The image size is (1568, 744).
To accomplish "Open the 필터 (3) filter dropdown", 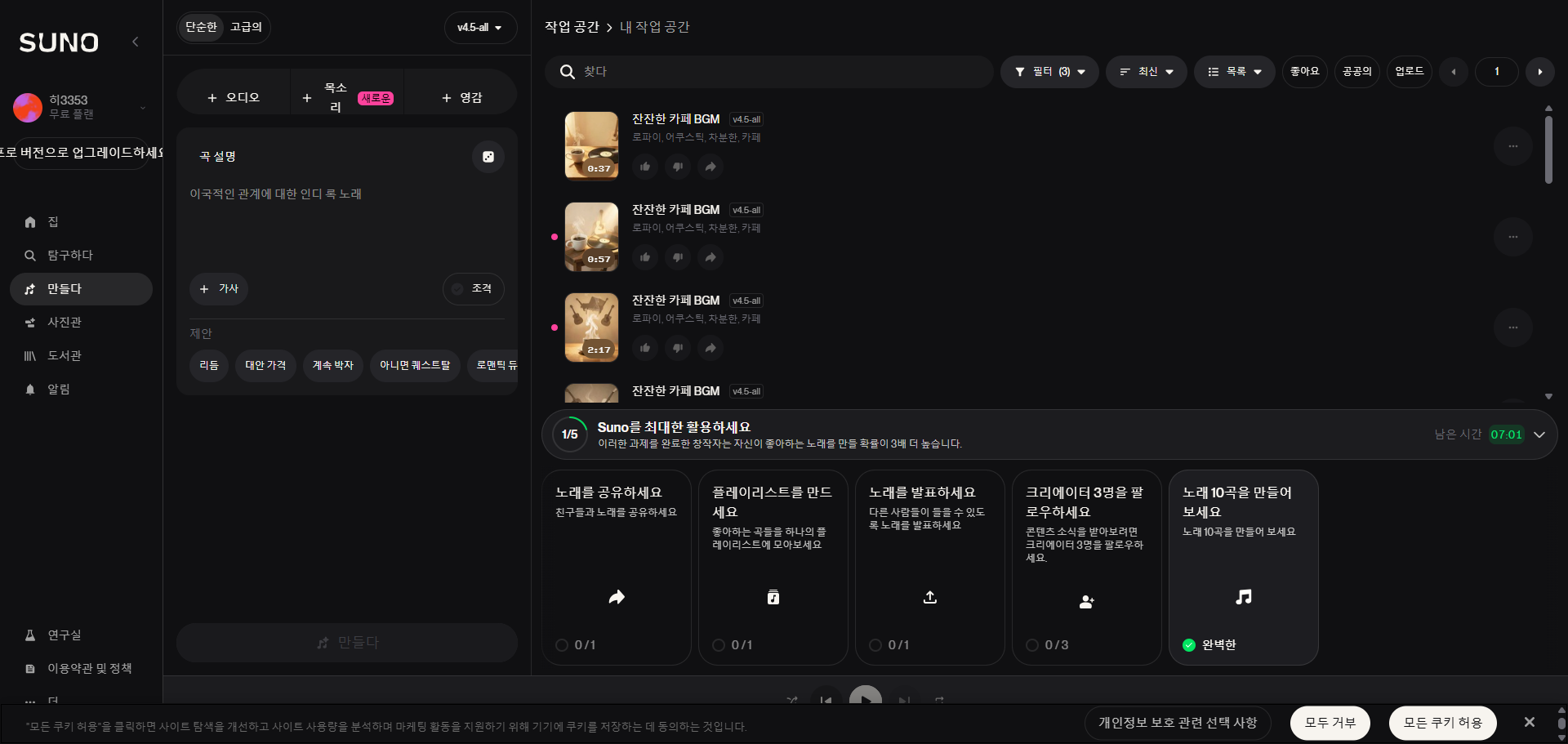I will click(1049, 72).
